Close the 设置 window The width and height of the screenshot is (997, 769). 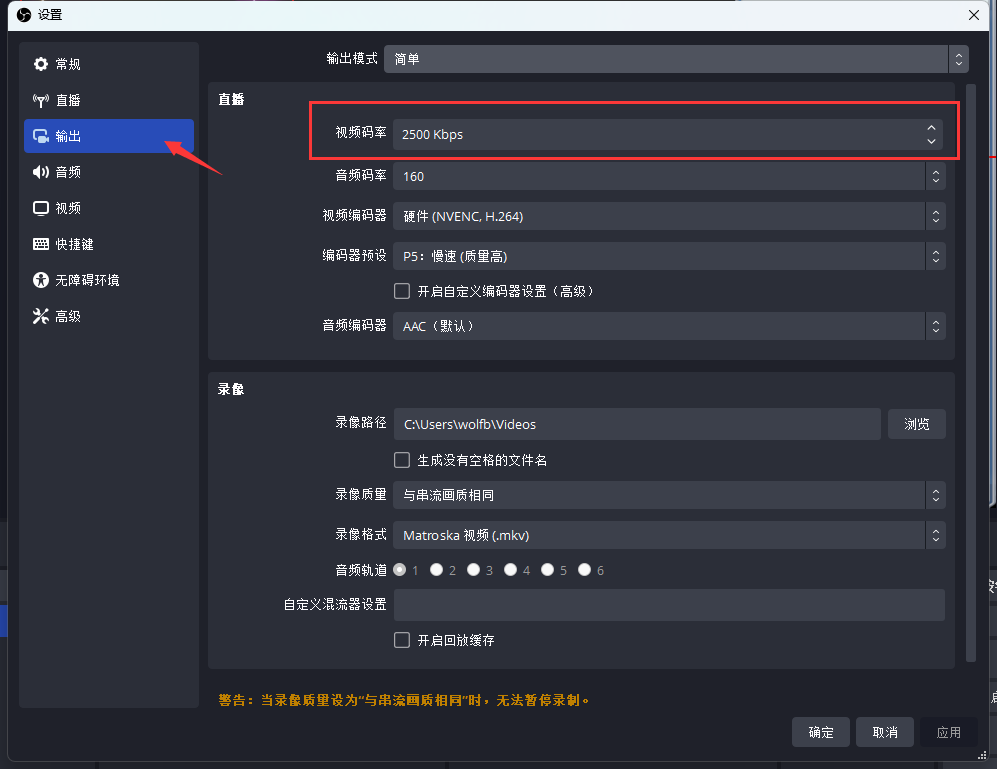973,15
